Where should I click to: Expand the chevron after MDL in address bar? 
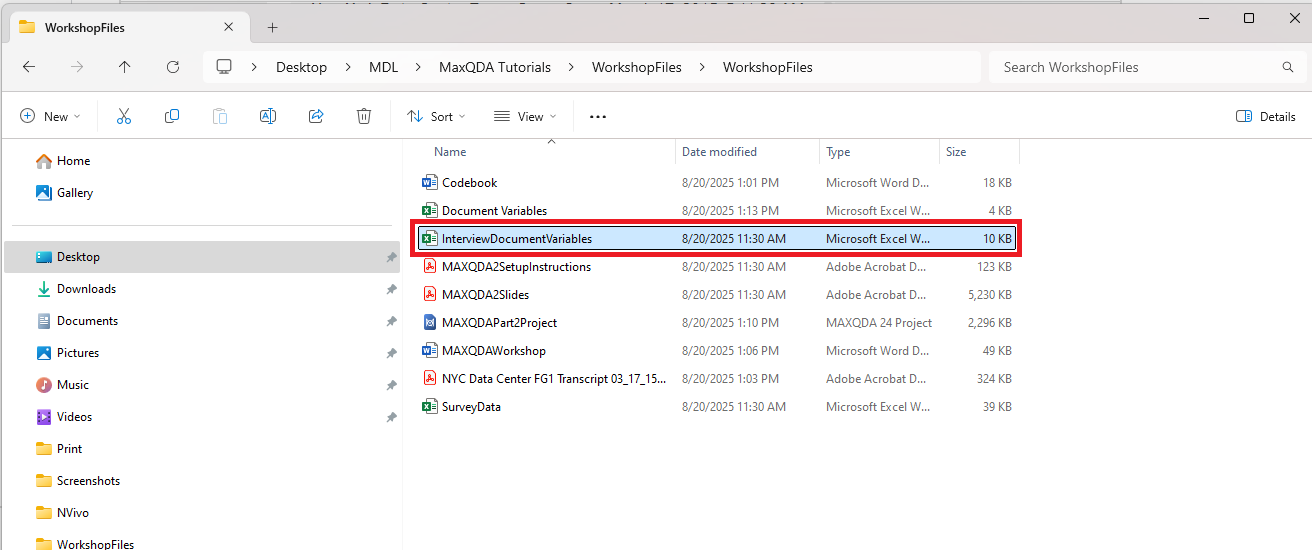click(418, 67)
